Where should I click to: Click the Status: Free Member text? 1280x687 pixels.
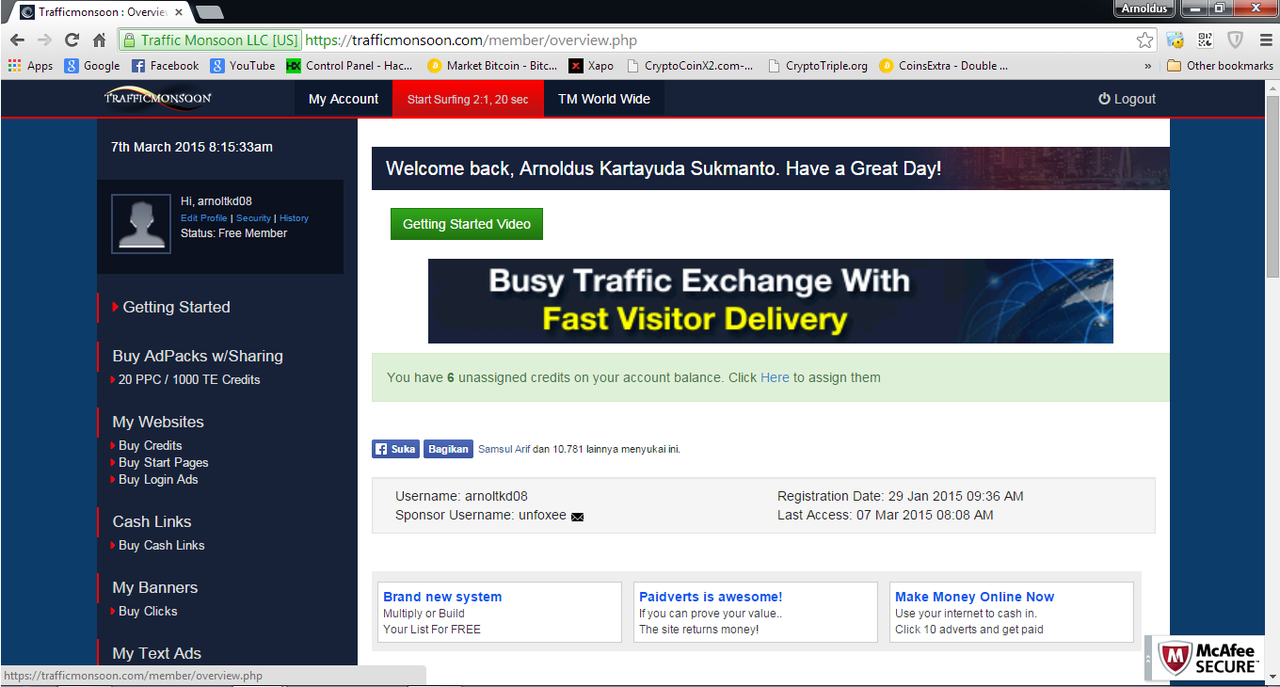pyautogui.click(x=234, y=233)
